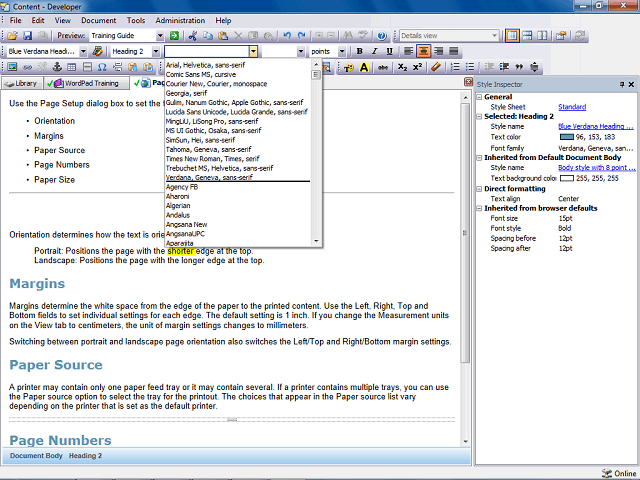
Task: Click the properties icon beside layout buttons
Action: [x=561, y=36]
